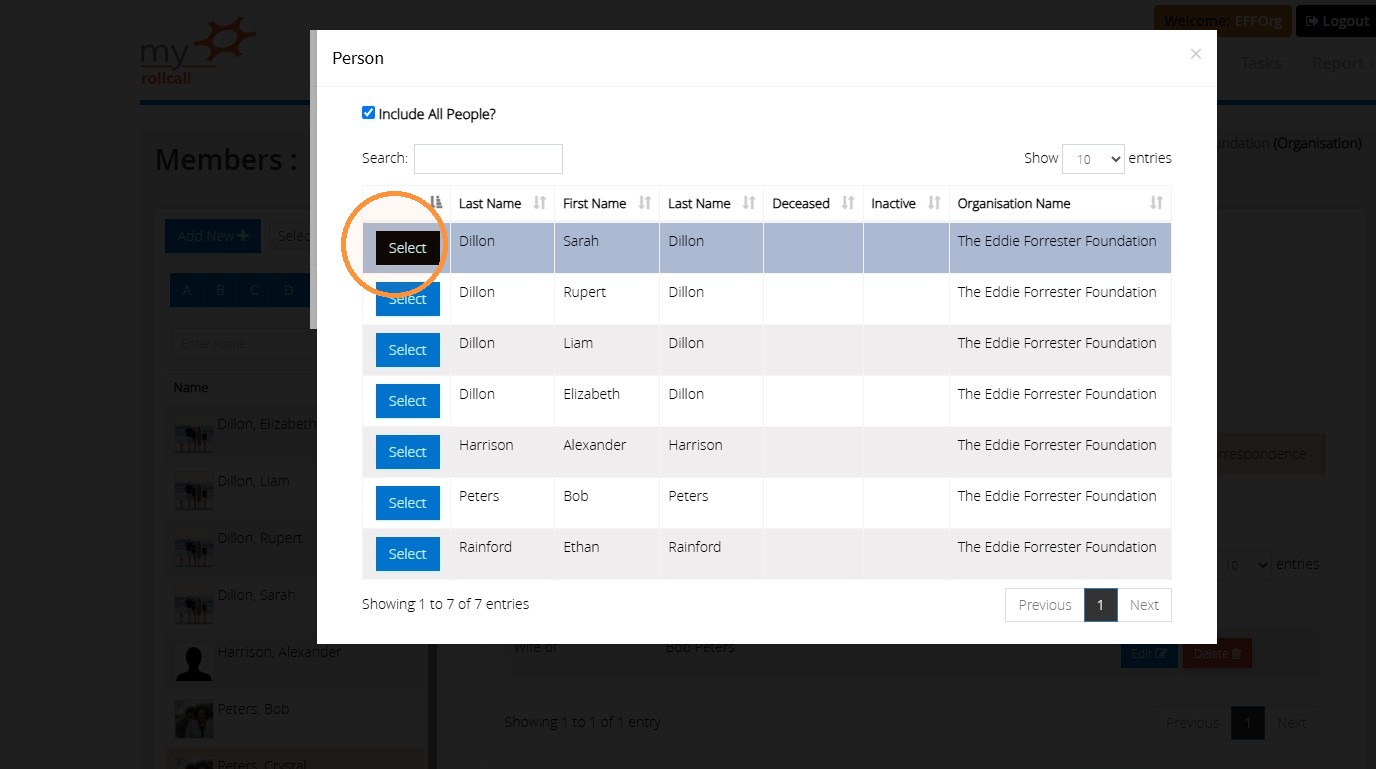Viewport: 1376px width, 769px height.
Task: Click First Name cell 'Ethan'
Action: pyautogui.click(x=581, y=547)
